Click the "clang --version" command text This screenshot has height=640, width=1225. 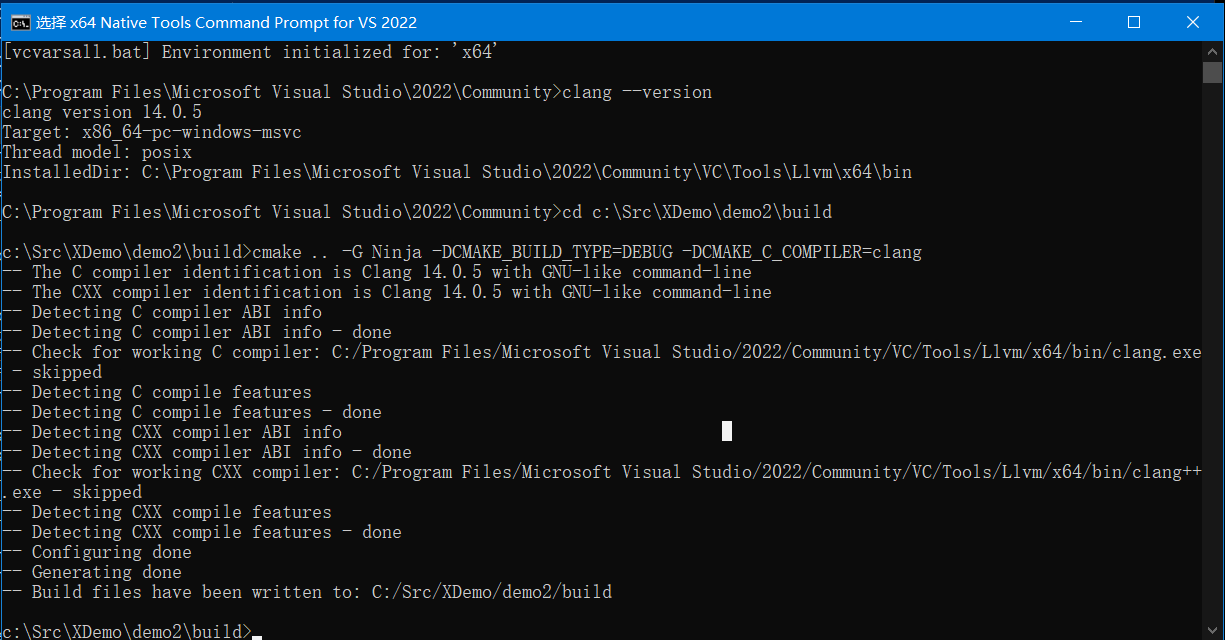[x=637, y=92]
